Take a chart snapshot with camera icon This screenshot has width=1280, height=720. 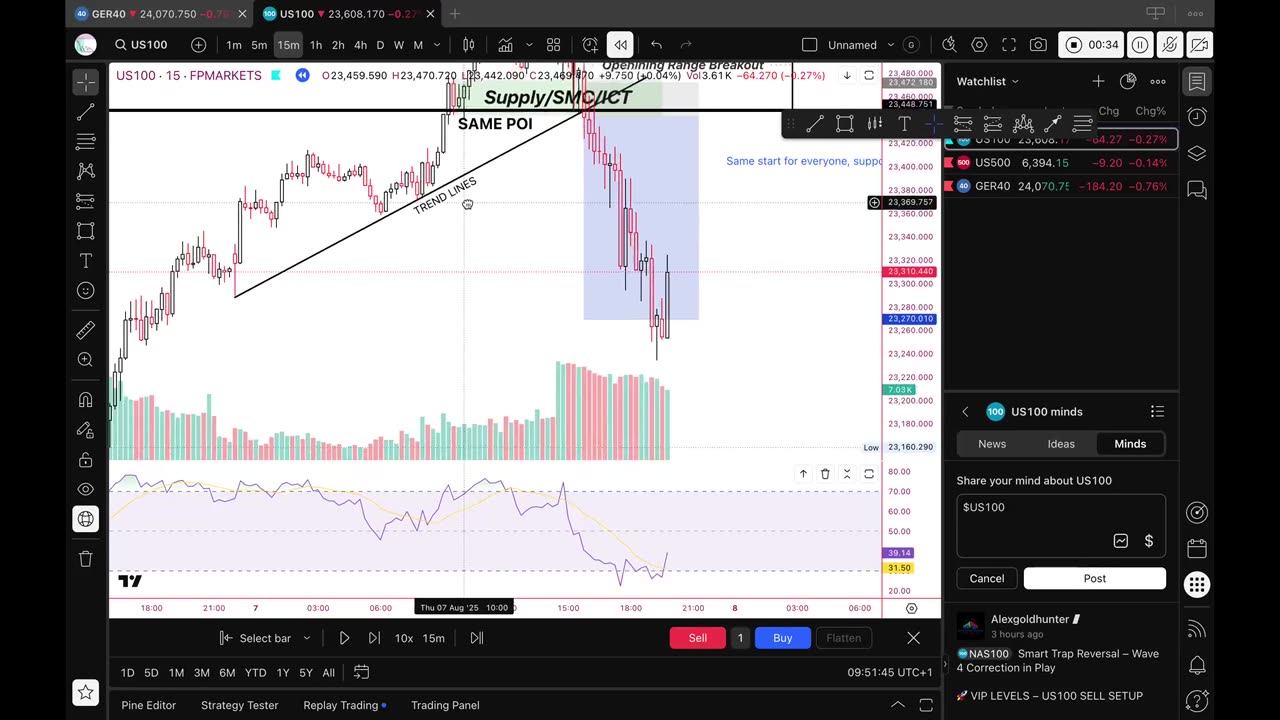pyautogui.click(x=1039, y=45)
